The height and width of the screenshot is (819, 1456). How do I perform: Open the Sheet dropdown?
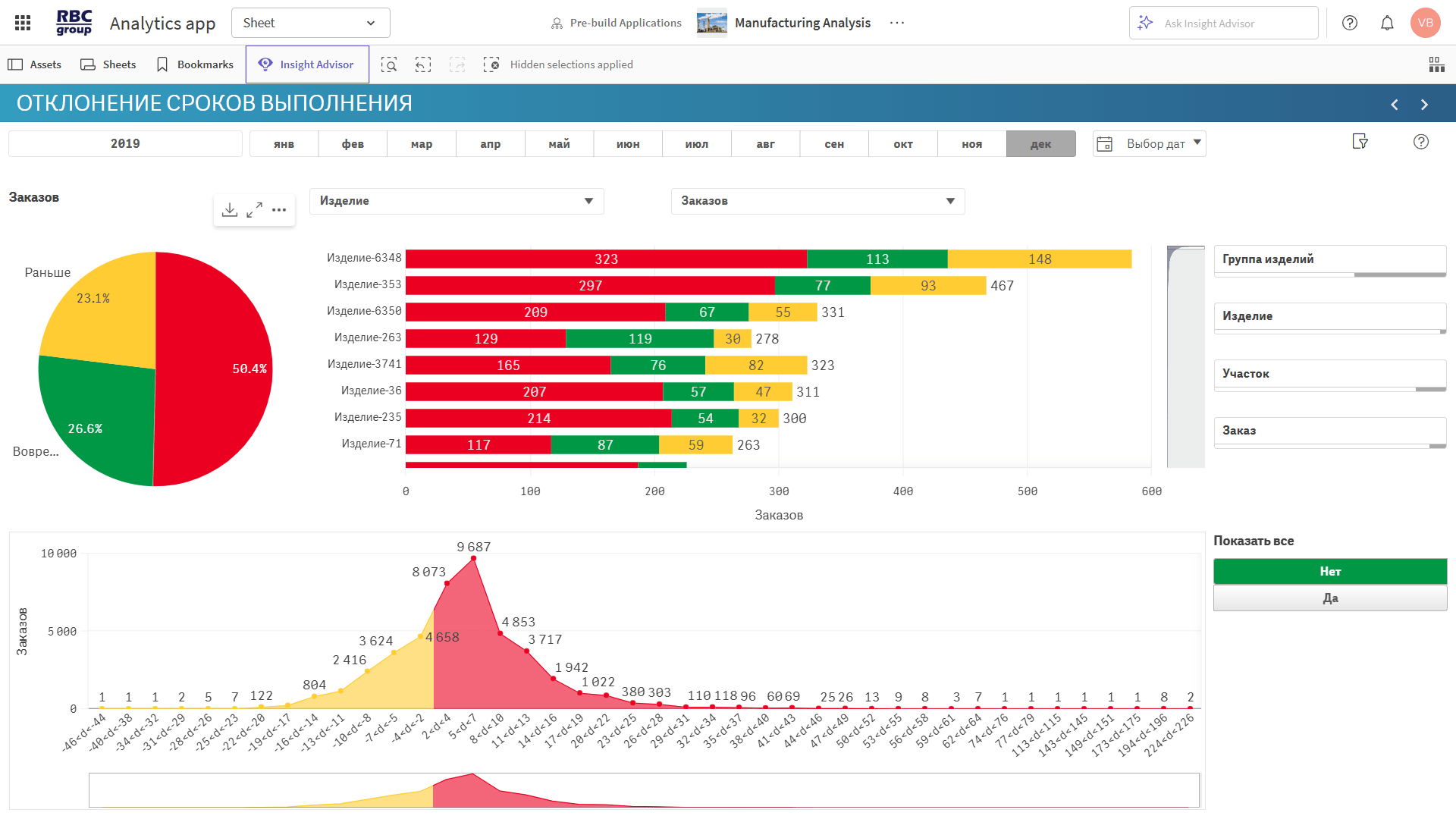(x=310, y=23)
